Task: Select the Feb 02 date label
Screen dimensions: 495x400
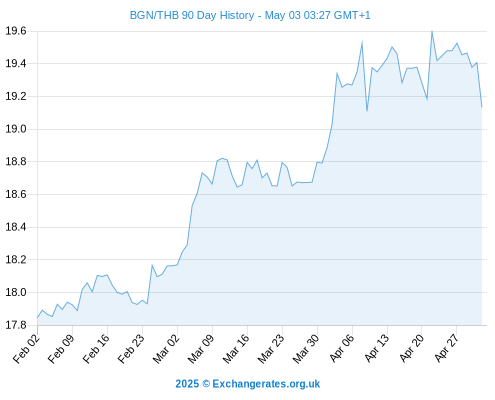Action: (x=27, y=348)
